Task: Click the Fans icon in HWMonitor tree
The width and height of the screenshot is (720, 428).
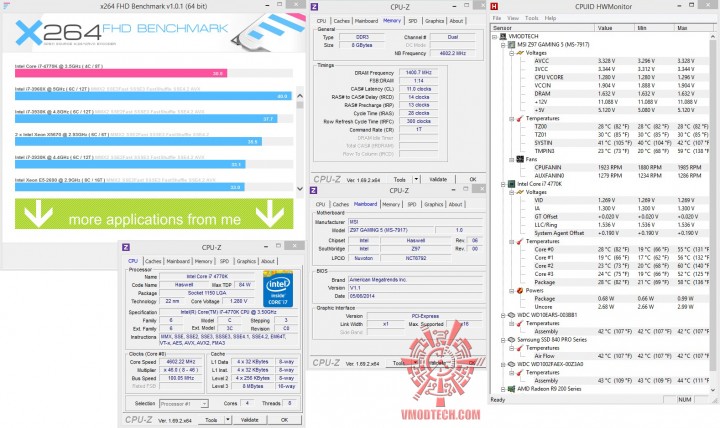Action: pos(520,159)
